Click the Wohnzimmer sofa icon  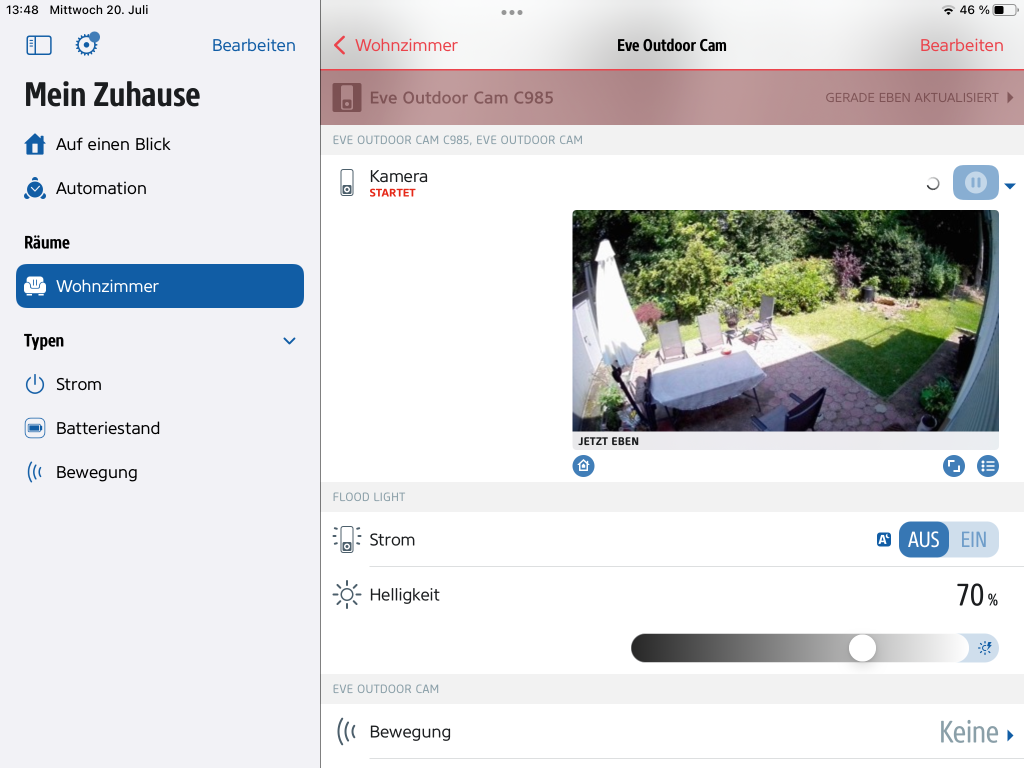pyautogui.click(x=35, y=286)
